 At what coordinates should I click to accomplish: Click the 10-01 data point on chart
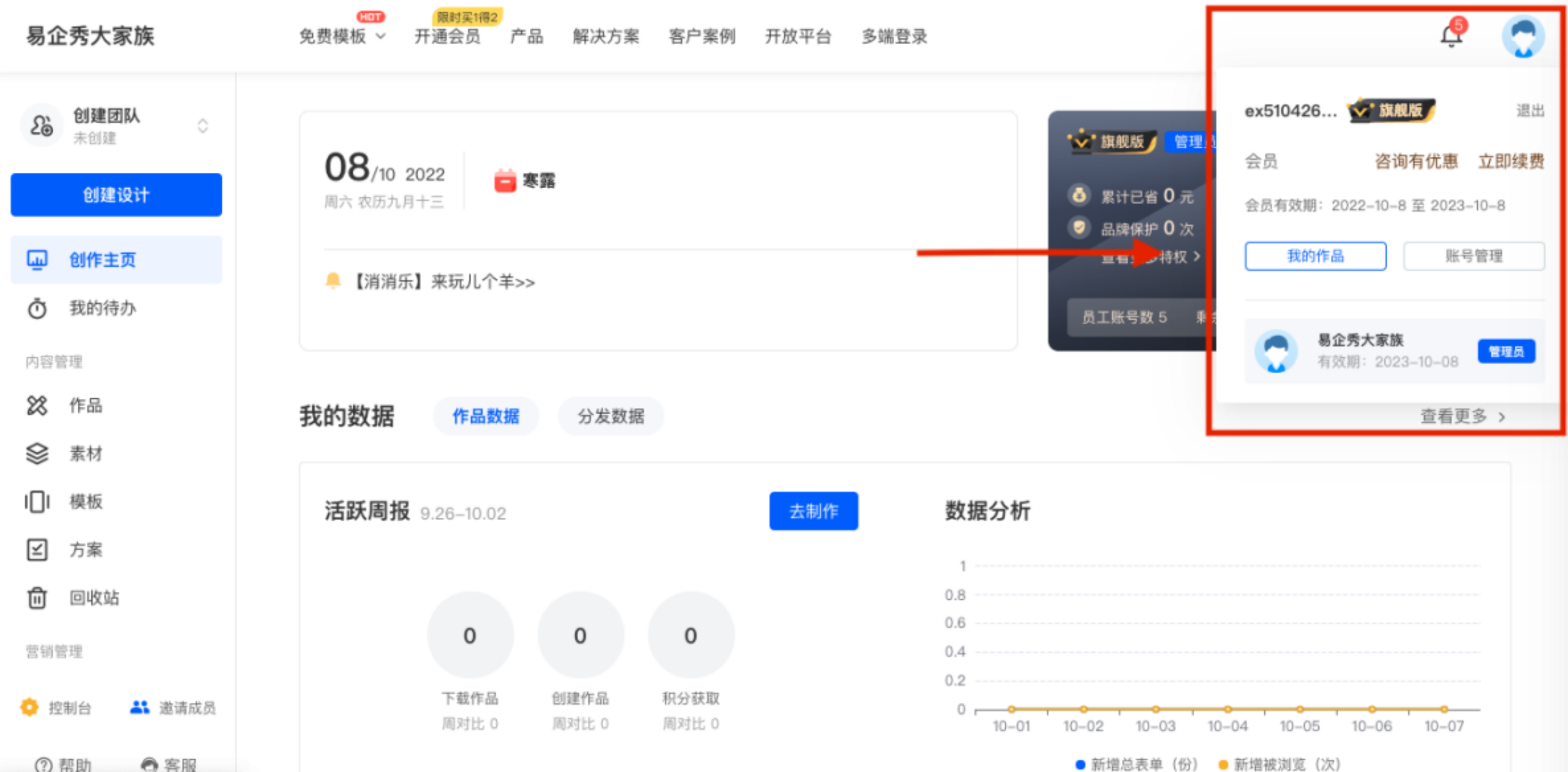pyautogui.click(x=1011, y=710)
